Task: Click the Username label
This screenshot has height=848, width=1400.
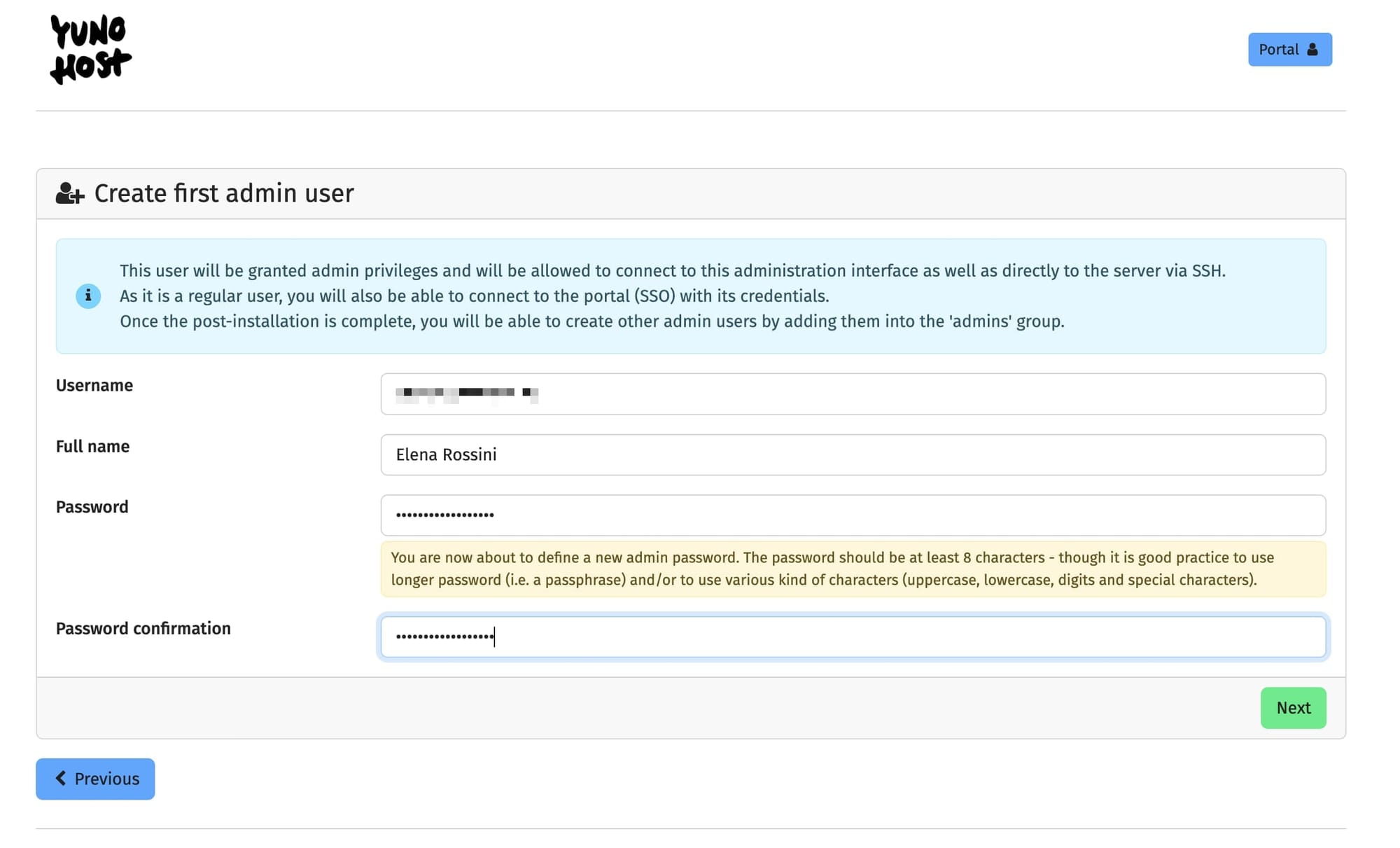Action: 94,385
